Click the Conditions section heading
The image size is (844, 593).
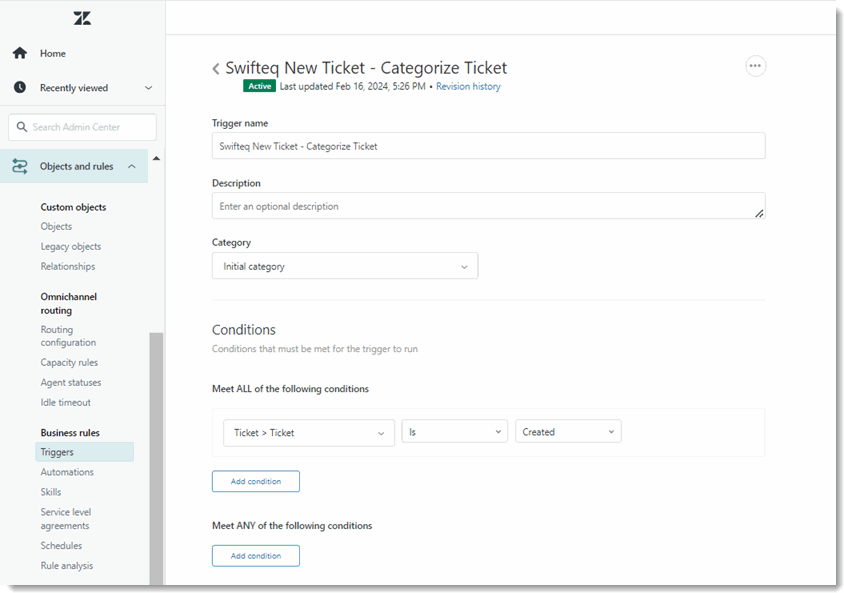tap(244, 329)
